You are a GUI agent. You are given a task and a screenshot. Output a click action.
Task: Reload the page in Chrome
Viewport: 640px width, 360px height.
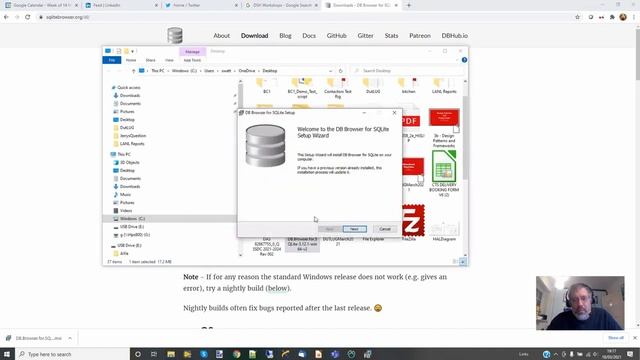(27, 17)
